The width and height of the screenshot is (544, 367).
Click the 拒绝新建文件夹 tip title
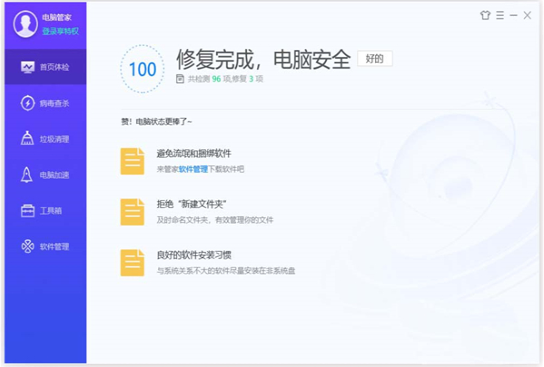click(191, 204)
